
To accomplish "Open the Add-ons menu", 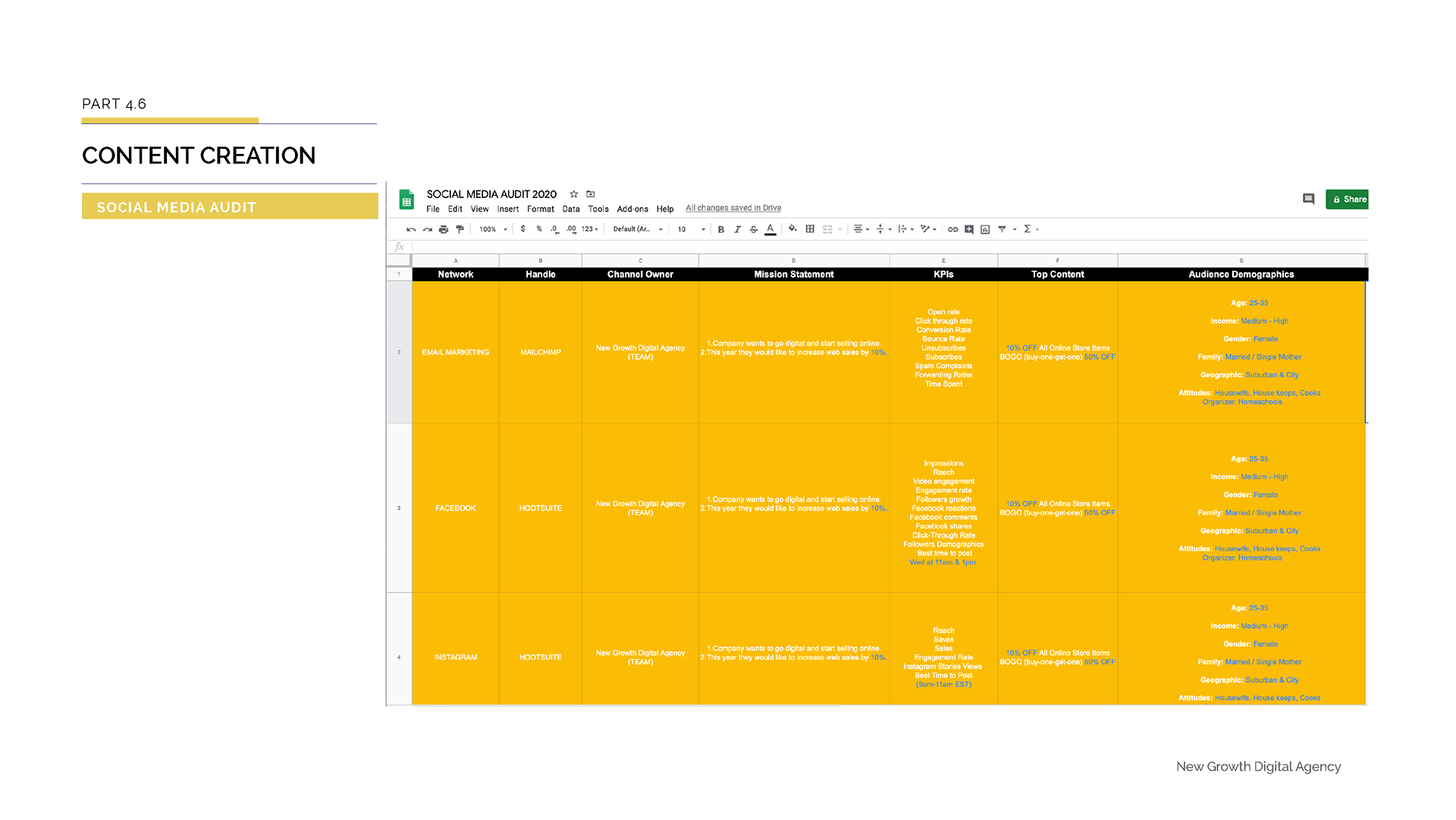I will [x=632, y=209].
